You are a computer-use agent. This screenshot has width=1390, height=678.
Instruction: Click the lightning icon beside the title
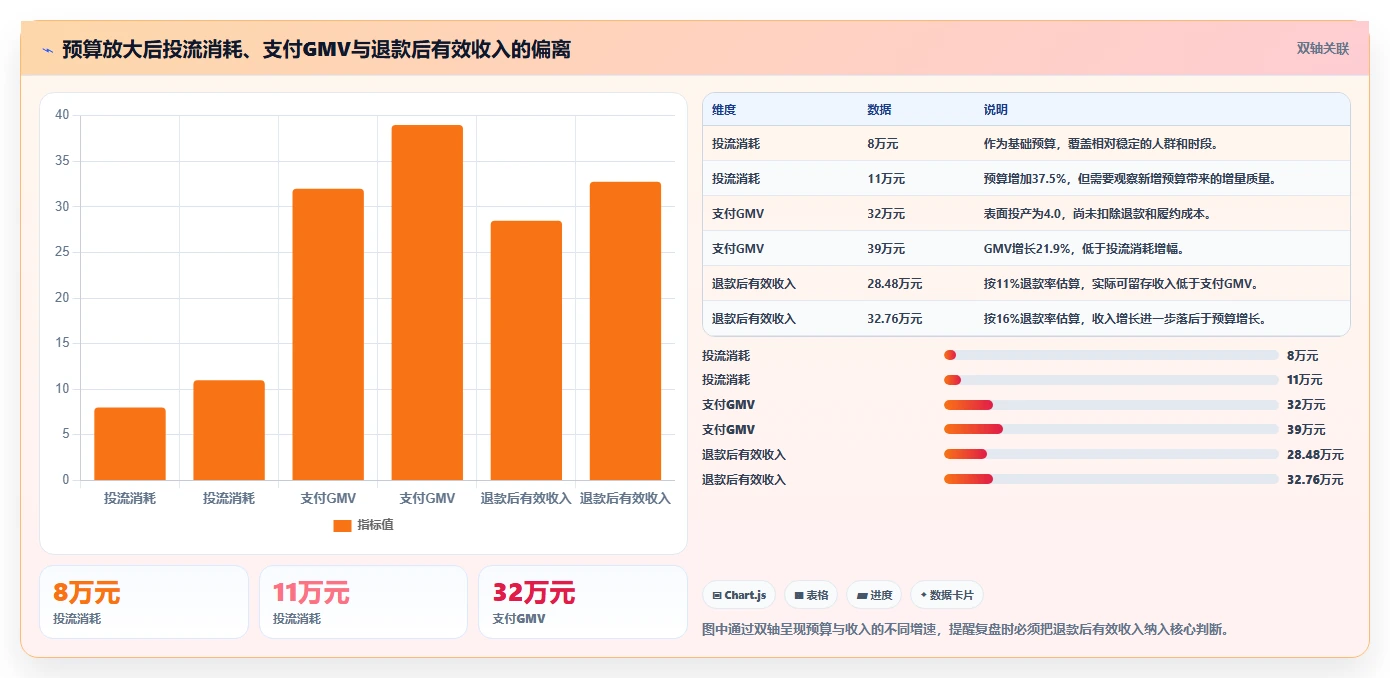click(x=48, y=49)
